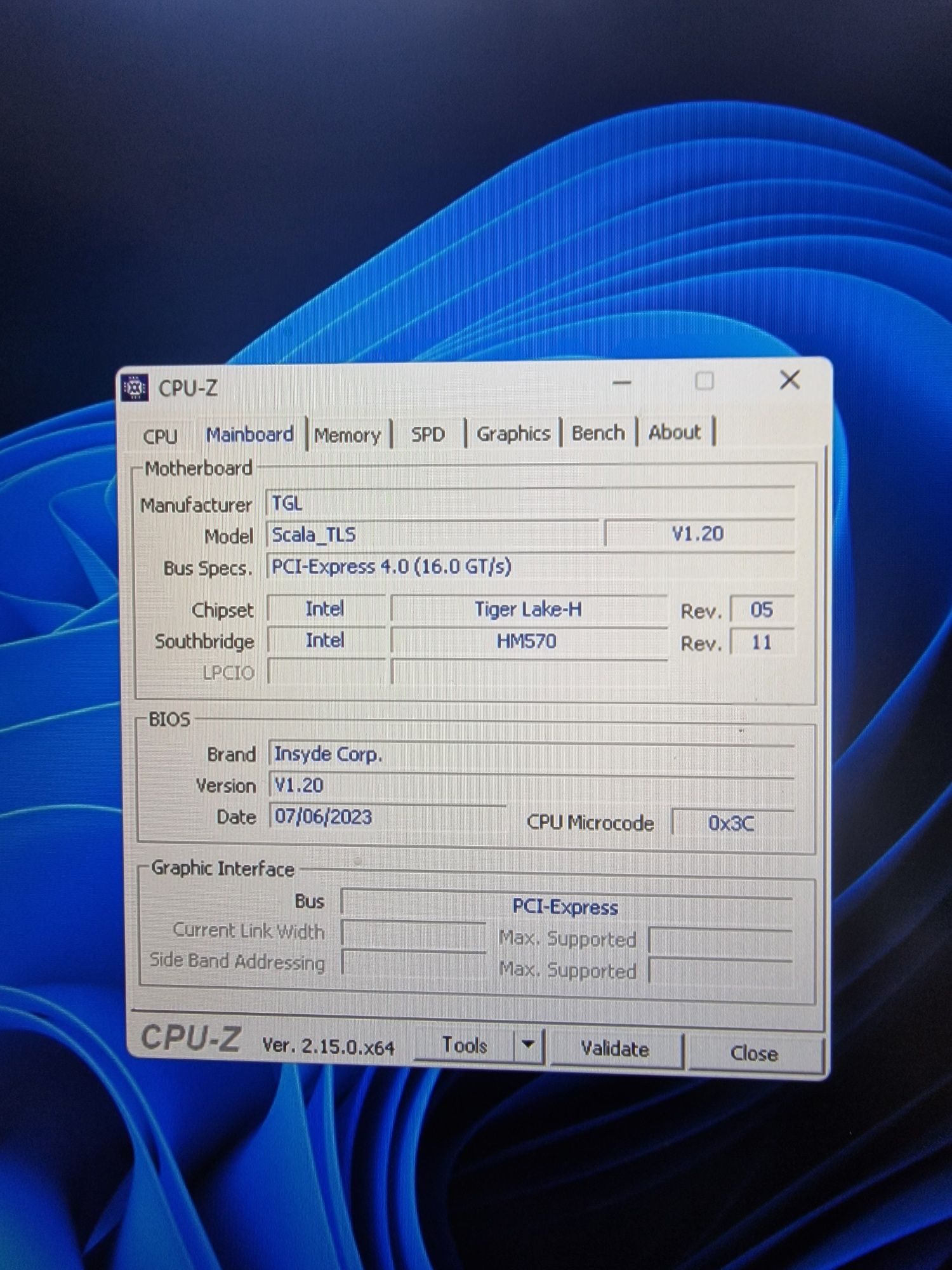952x1270 pixels.
Task: Click the HM570 southbridge value
Action: (x=529, y=641)
